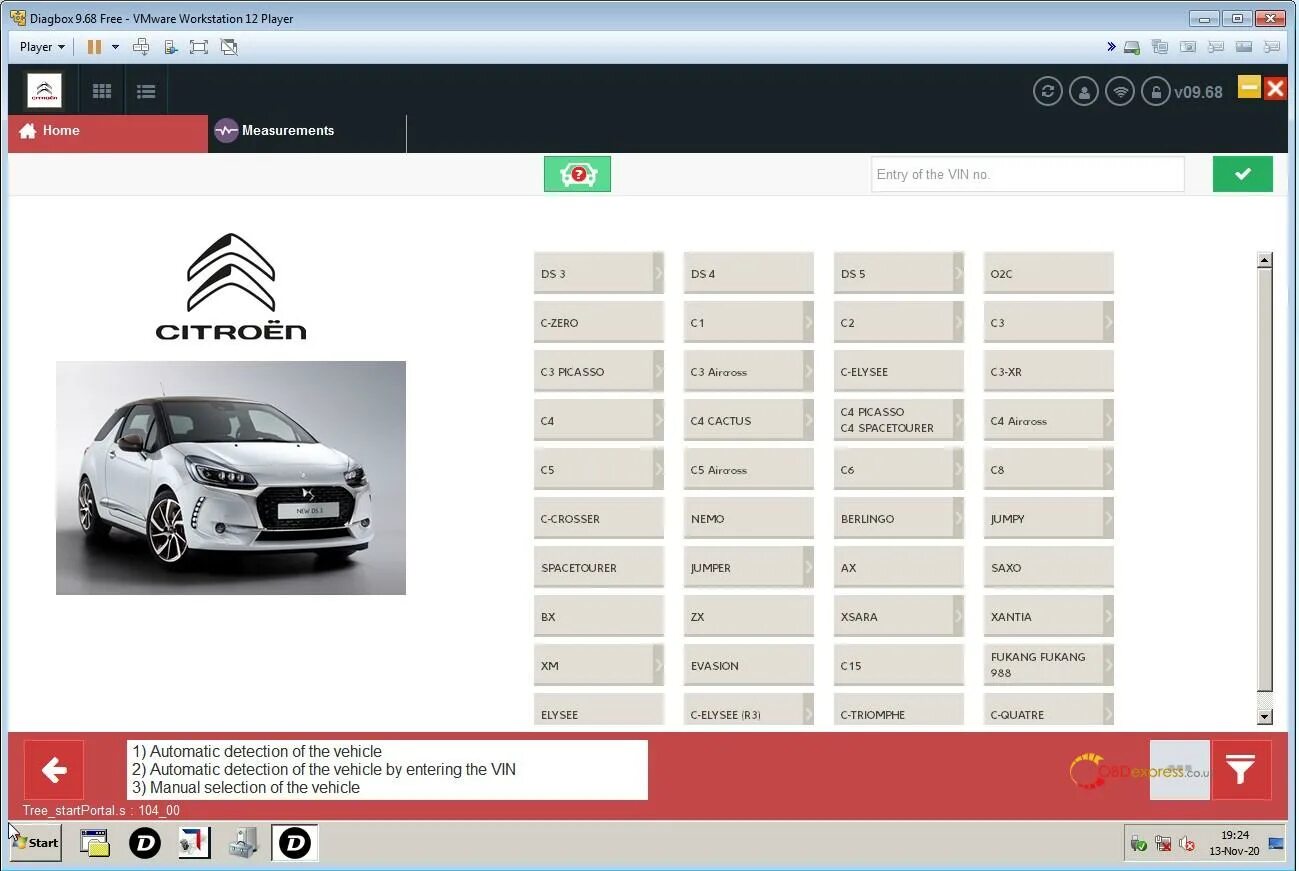Switch to the Home tab
Screen dimensions: 1299x871
tap(108, 133)
